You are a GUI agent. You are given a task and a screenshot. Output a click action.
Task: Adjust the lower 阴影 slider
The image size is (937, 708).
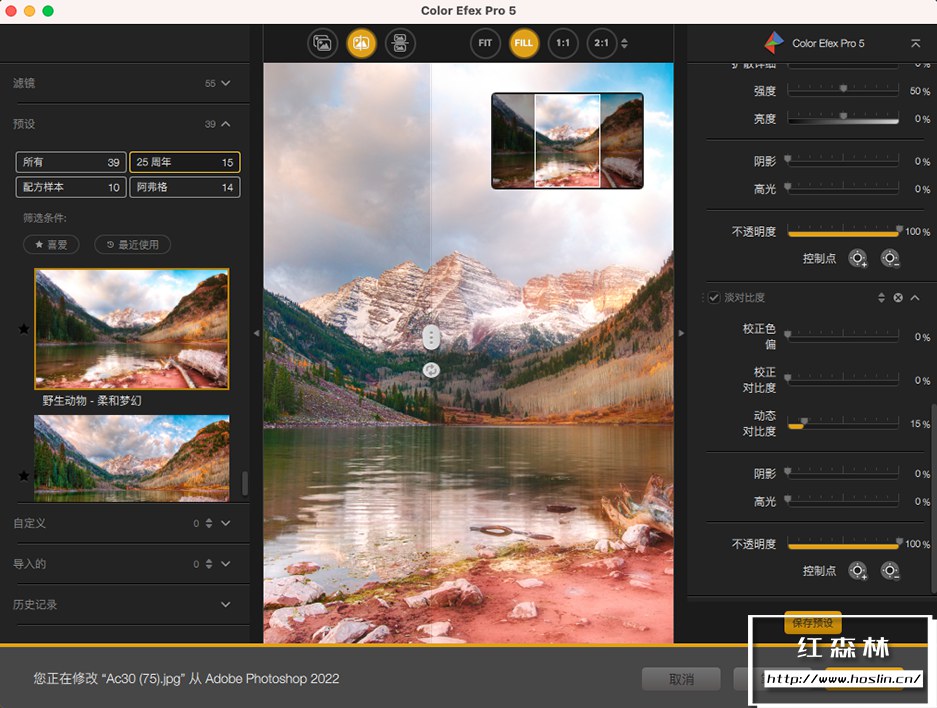843,473
